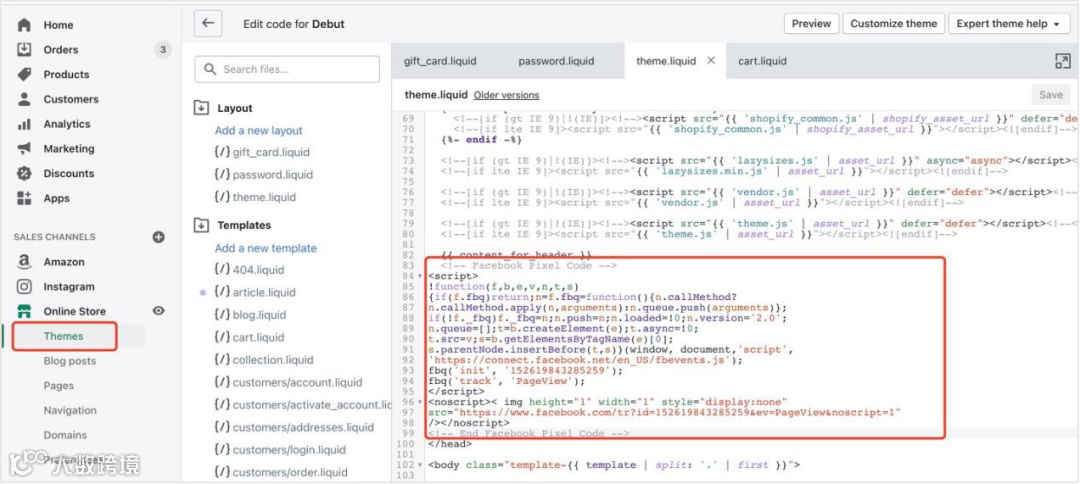This screenshot has height=484, width=1080.
Task: Open customers/order.liquid template
Action: (290, 472)
